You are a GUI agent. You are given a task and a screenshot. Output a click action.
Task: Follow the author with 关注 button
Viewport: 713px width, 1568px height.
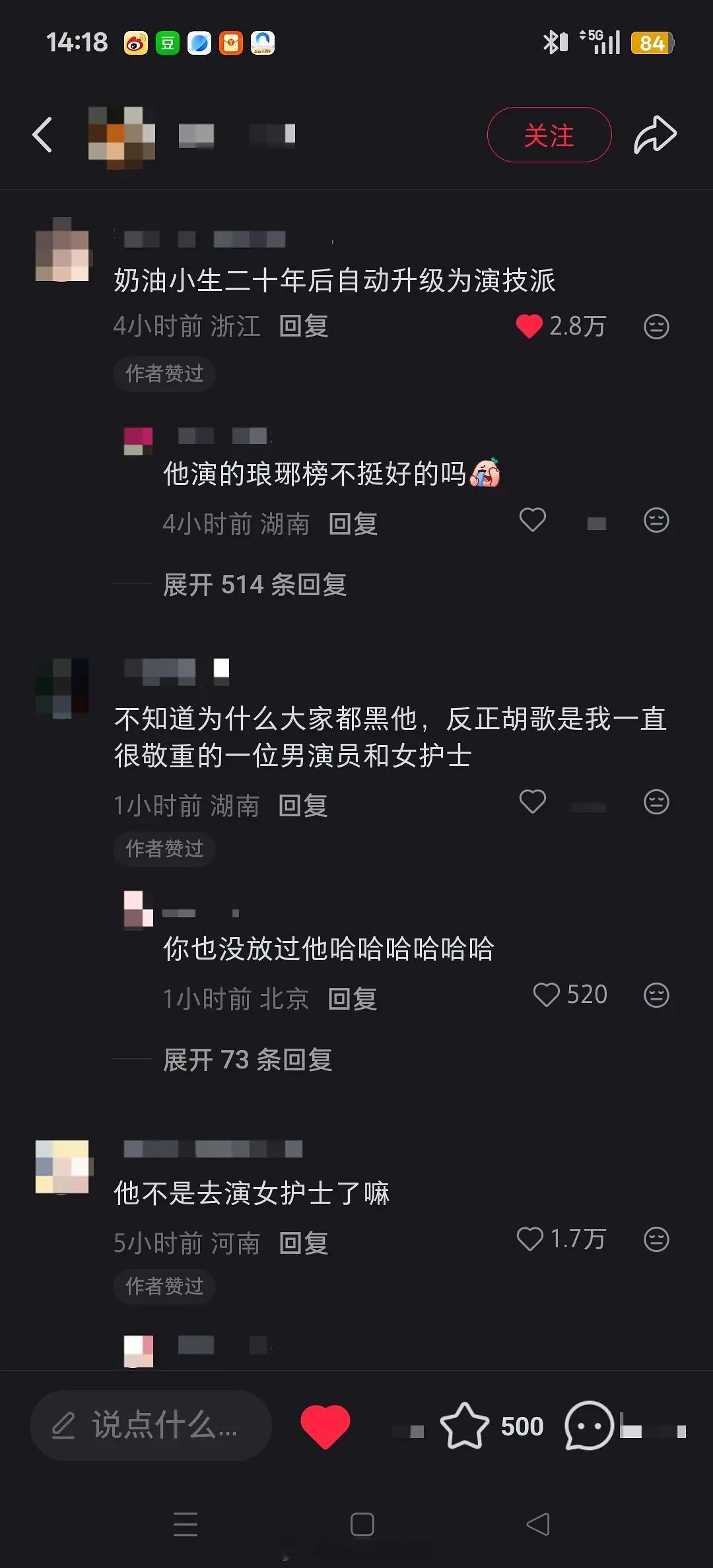click(x=549, y=135)
